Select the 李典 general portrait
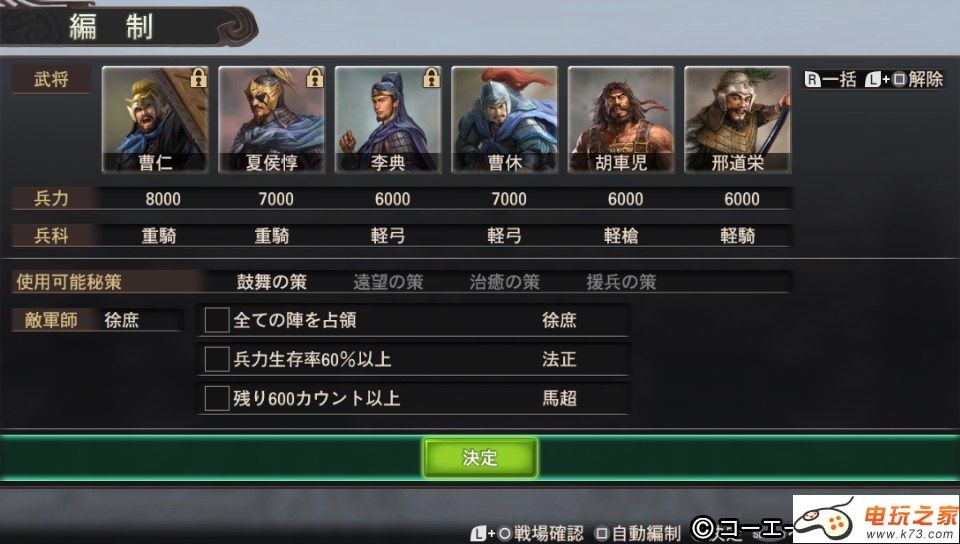Screen dimensions: 960x544 tap(388, 119)
